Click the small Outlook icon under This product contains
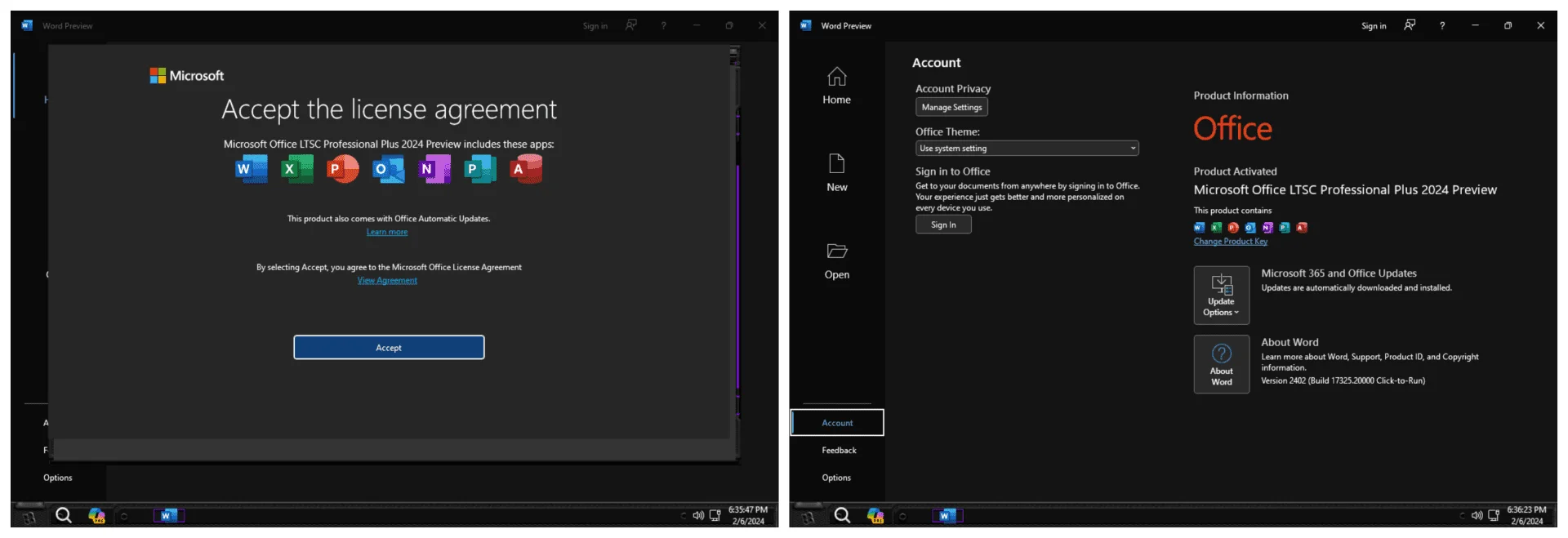Screen dimensions: 1568x538 point(1250,228)
